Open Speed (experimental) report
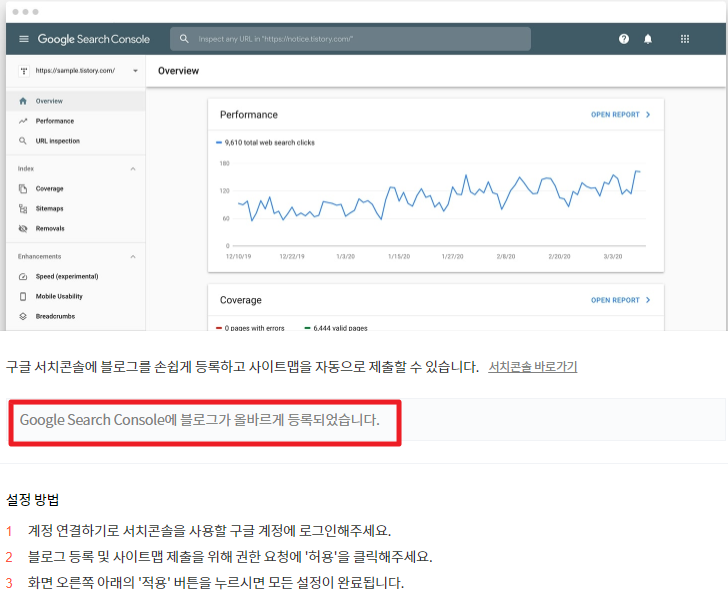The image size is (728, 602). 76,276
